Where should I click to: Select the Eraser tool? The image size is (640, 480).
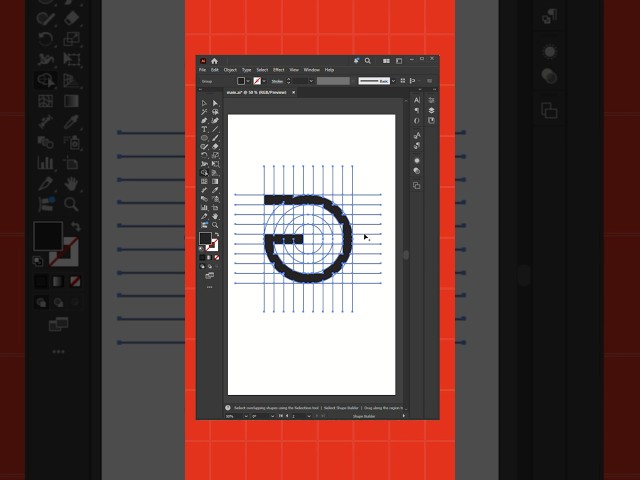coord(215,147)
